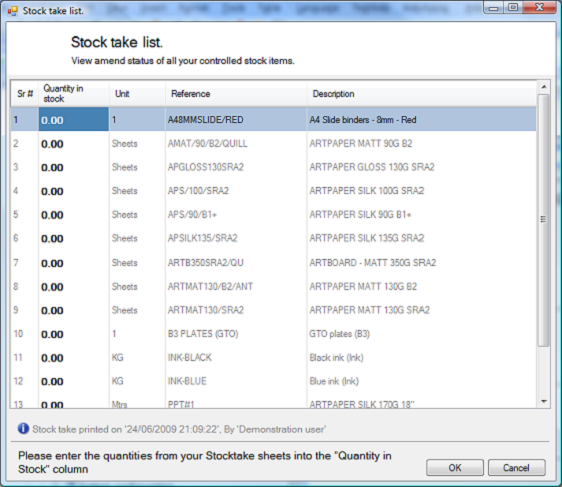The image size is (562, 487).
Task: Click the scrollbar down arrow
Action: pos(544,401)
